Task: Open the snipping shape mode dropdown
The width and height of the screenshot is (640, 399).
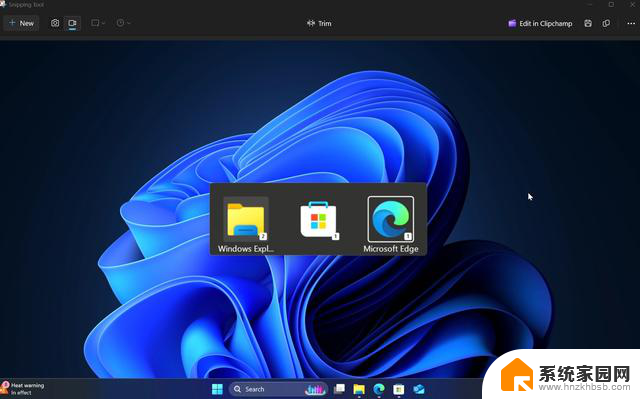Action: [98, 23]
